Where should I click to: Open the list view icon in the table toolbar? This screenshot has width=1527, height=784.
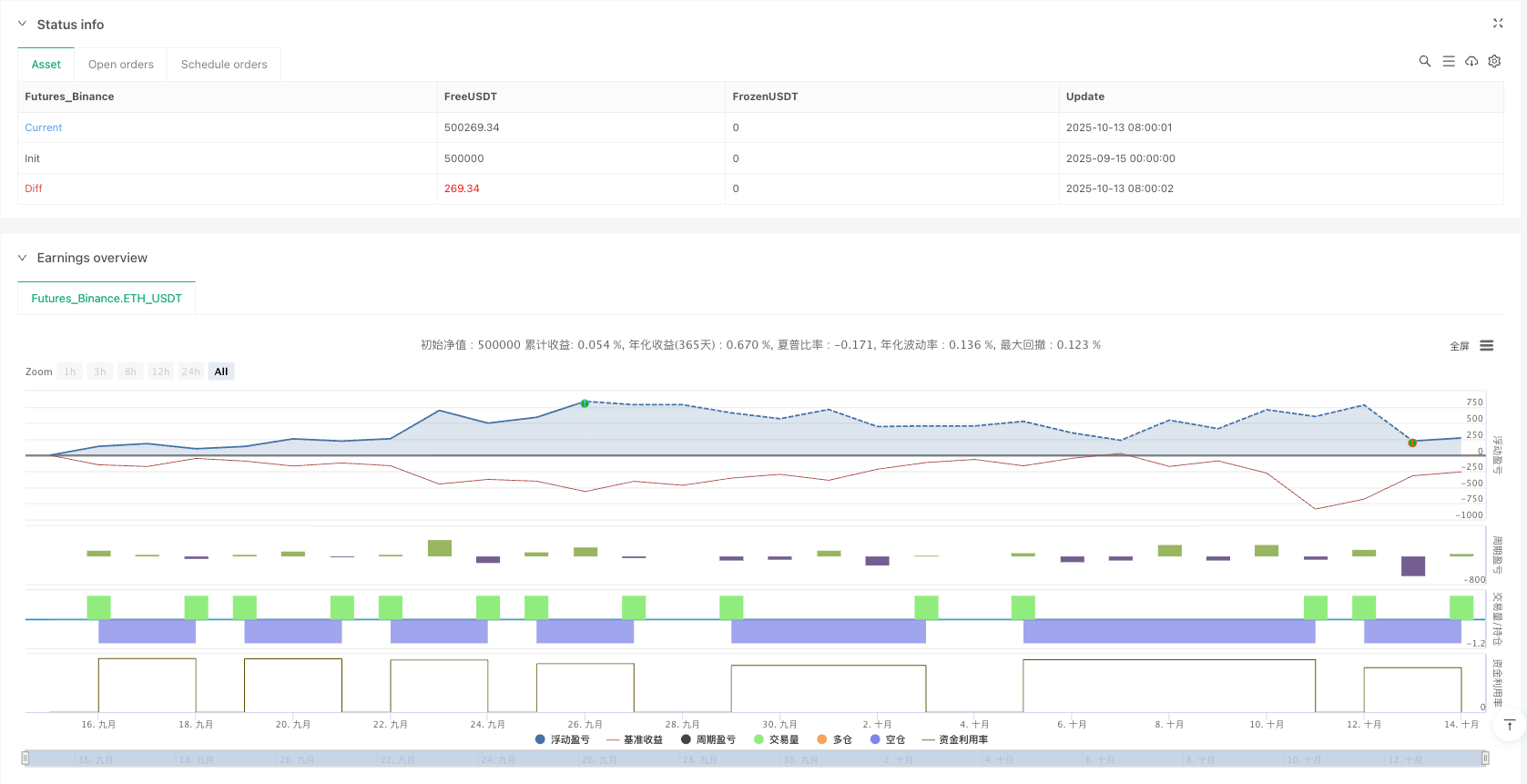pos(1448,61)
